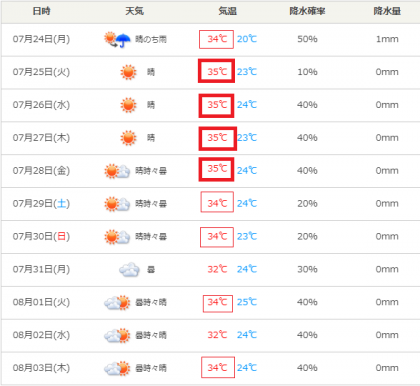This screenshot has height=386, width=420.
Task: Click the 曇時々晴 label for 08月02日
Action: click(151, 335)
